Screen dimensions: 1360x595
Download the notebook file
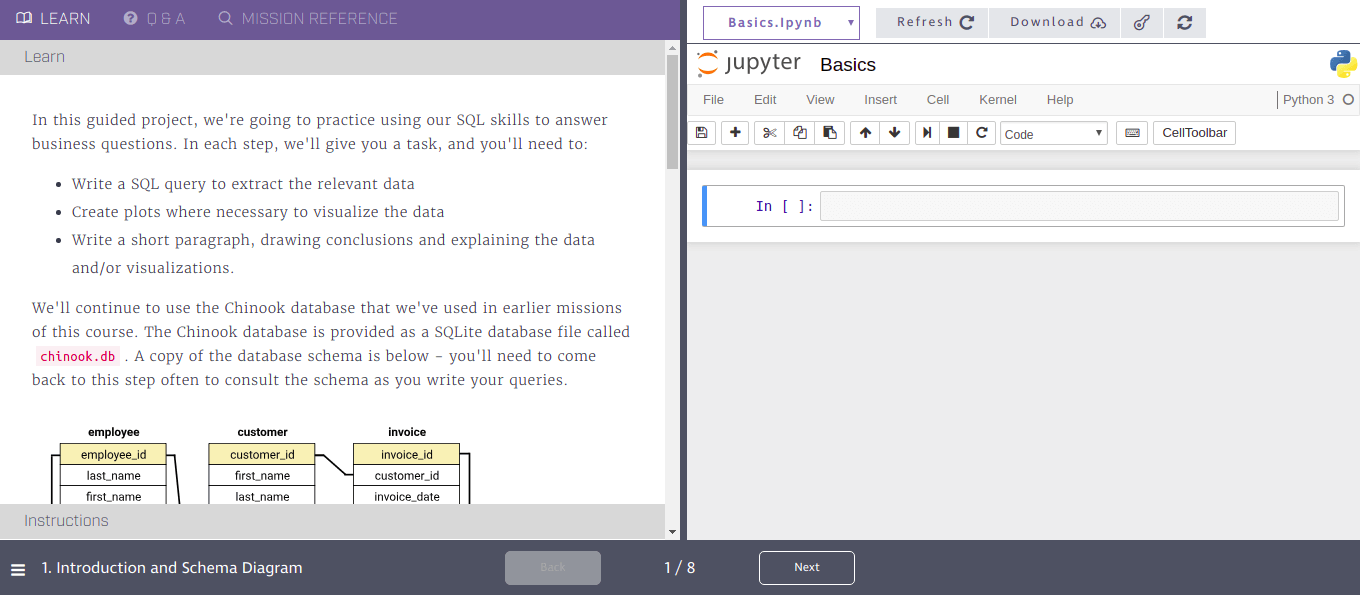1057,23
